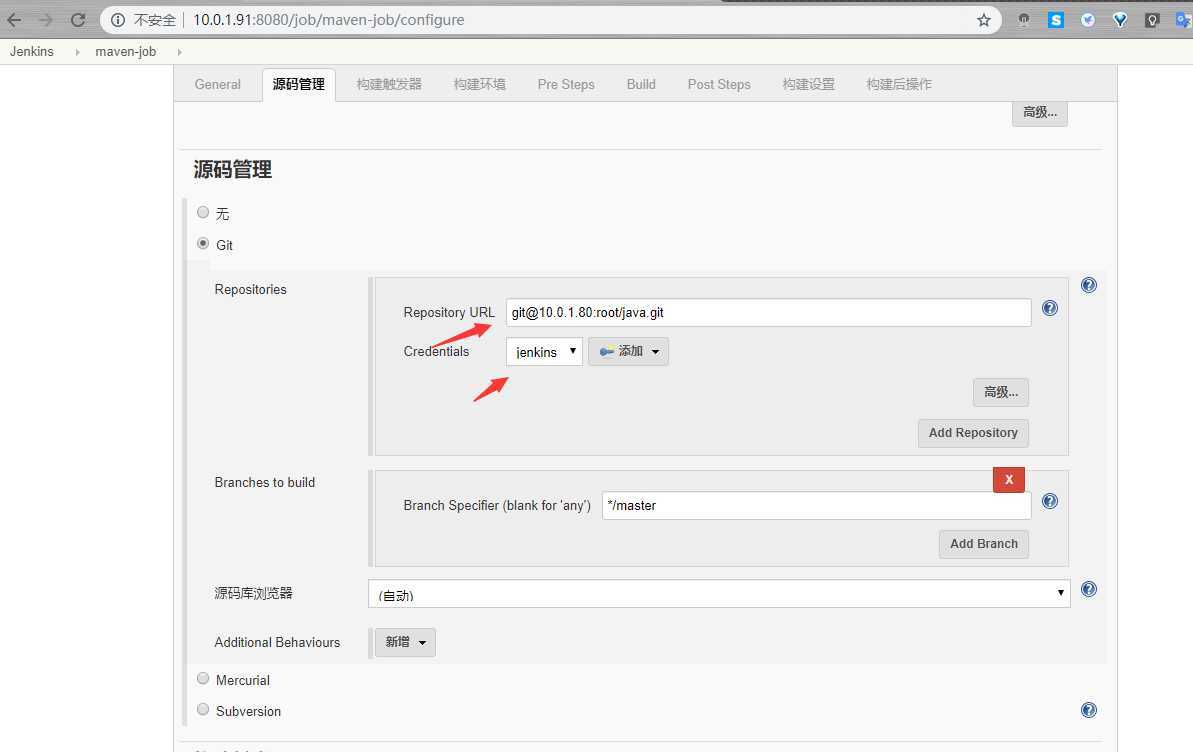This screenshot has width=1193, height=752.
Task: Open help for Branch Specifier field
Action: [1050, 501]
